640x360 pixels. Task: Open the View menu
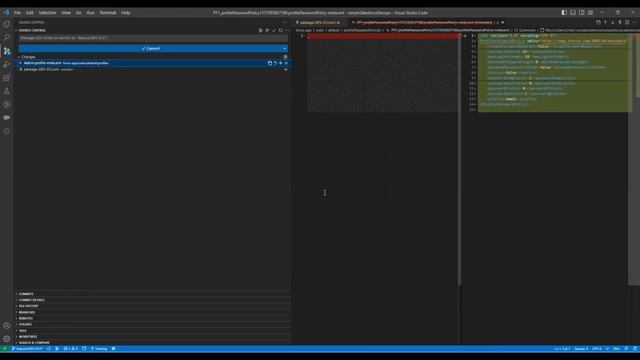[66, 13]
